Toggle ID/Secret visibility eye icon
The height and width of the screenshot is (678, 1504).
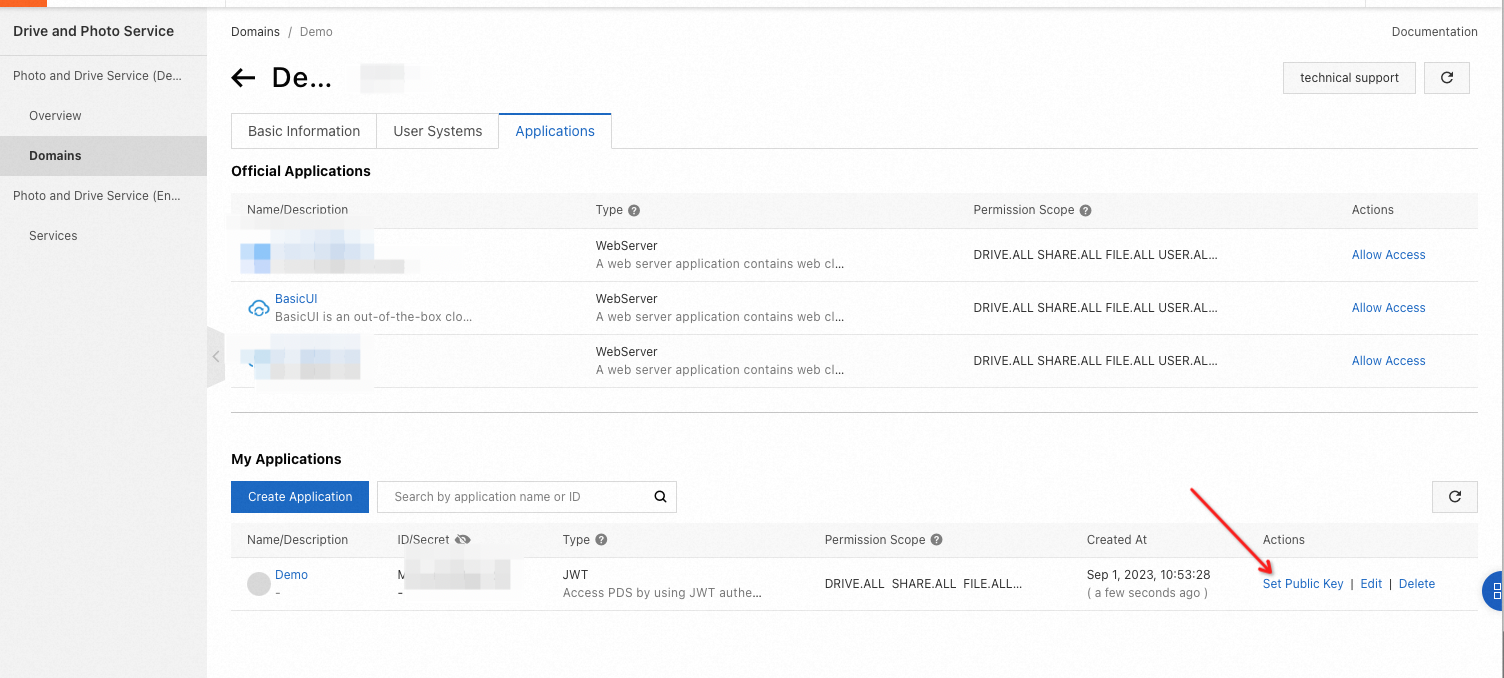pos(462,540)
